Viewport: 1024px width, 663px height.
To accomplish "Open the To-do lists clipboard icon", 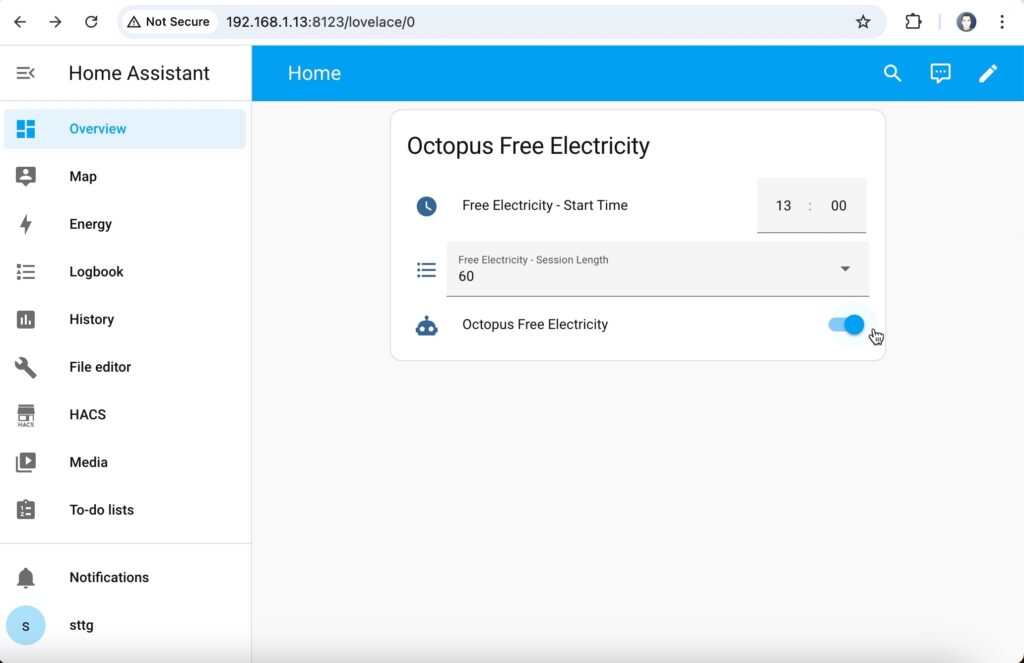I will tap(25, 509).
